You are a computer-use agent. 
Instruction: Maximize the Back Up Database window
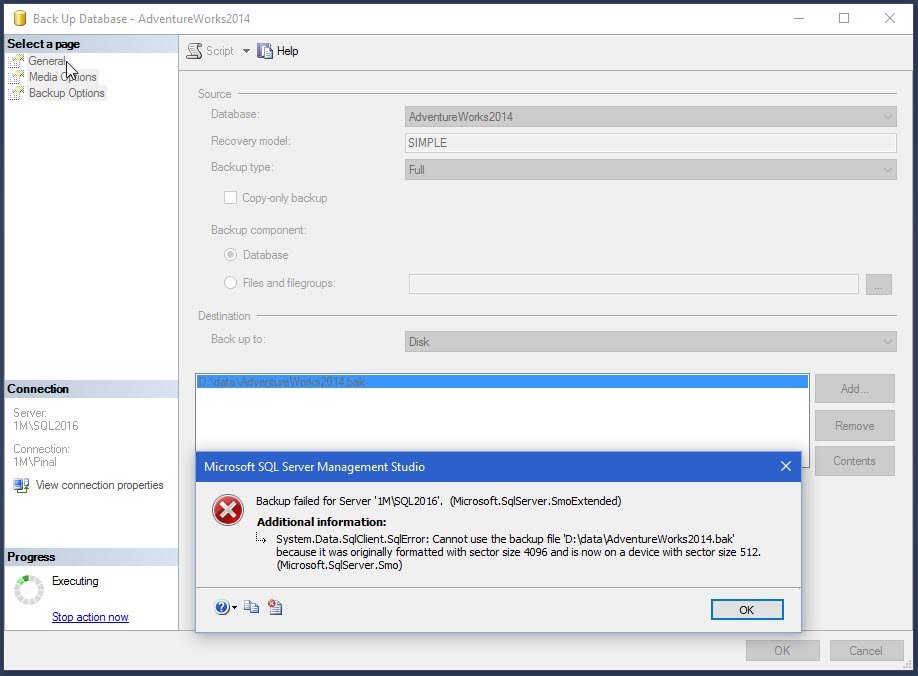844,18
